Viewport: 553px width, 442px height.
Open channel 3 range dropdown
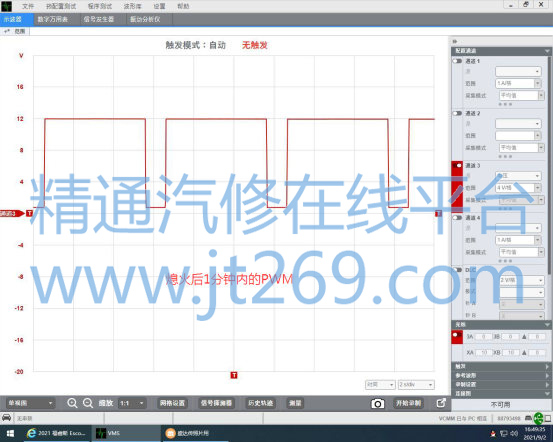[x=518, y=188]
